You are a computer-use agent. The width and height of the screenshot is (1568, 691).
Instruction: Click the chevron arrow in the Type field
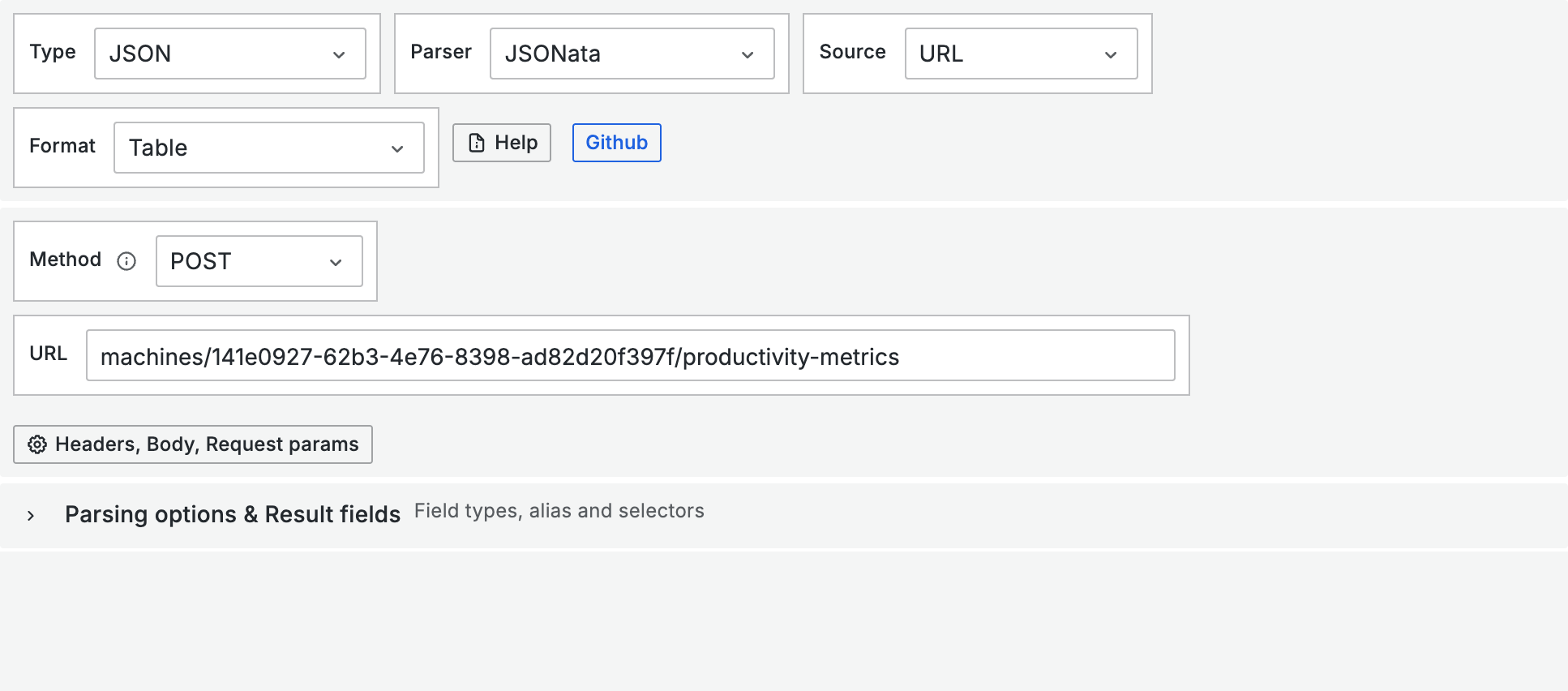(x=339, y=54)
